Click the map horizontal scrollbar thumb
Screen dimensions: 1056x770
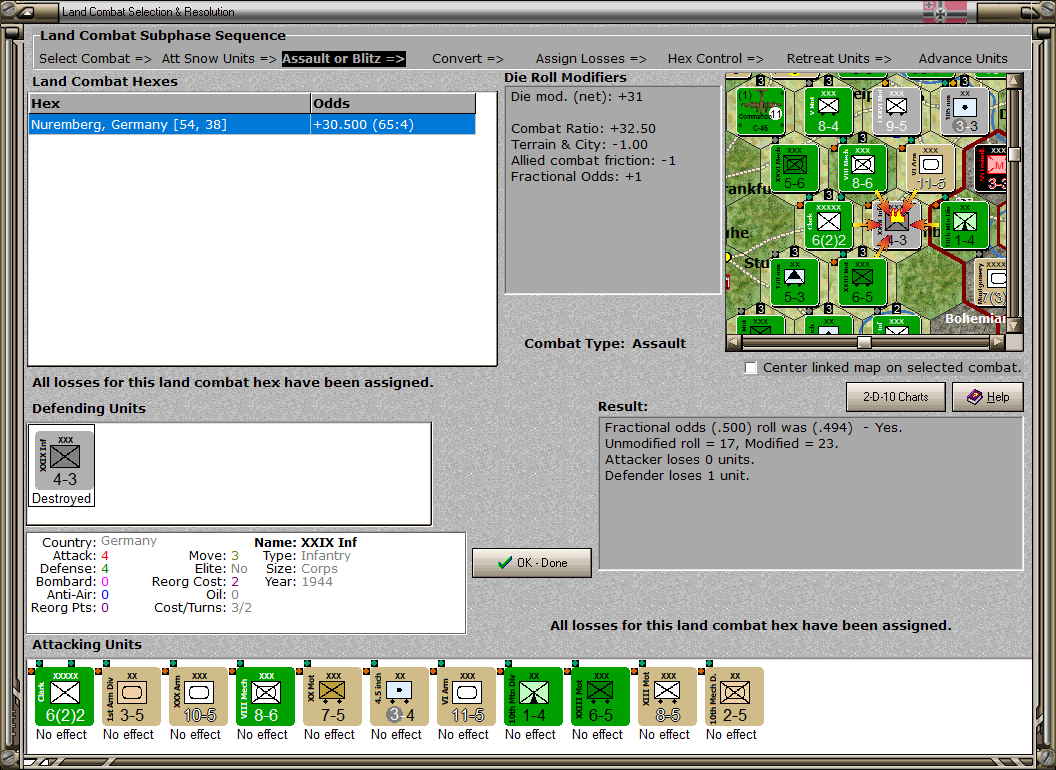pos(864,342)
